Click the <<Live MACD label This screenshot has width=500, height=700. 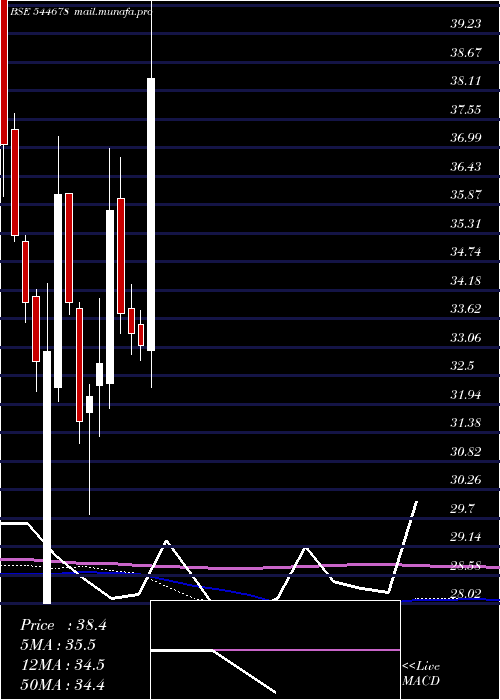click(421, 673)
